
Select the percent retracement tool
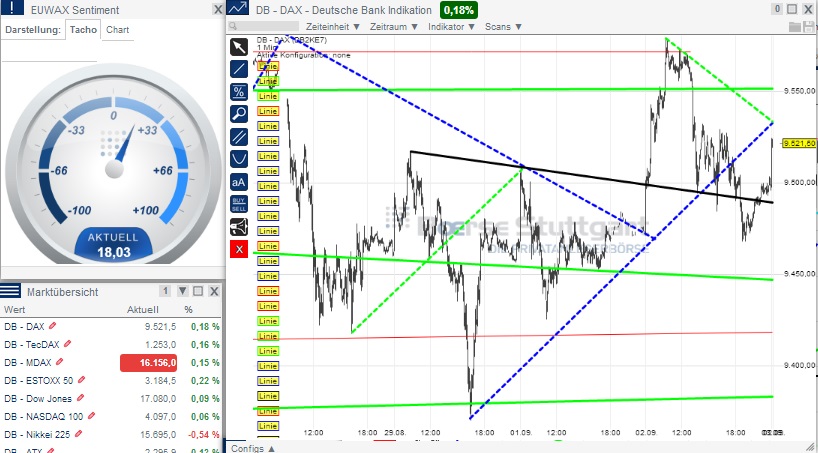tap(239, 92)
